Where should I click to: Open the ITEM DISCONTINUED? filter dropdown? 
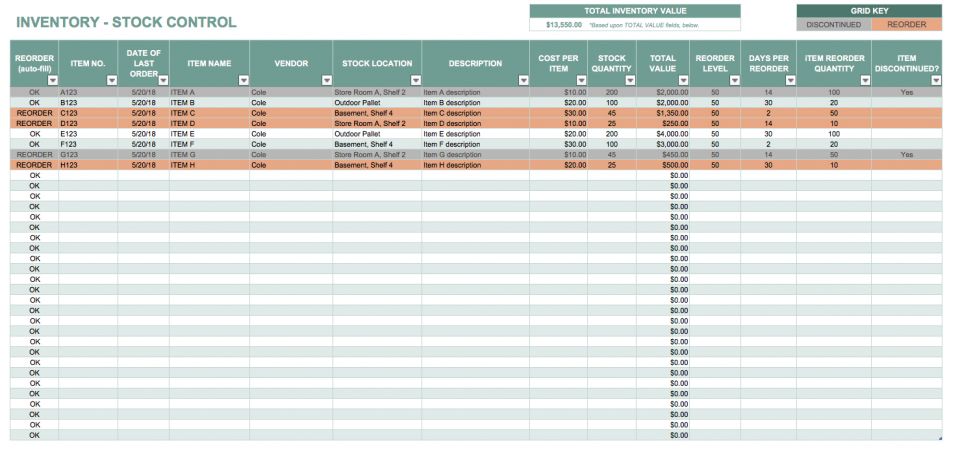[x=935, y=81]
